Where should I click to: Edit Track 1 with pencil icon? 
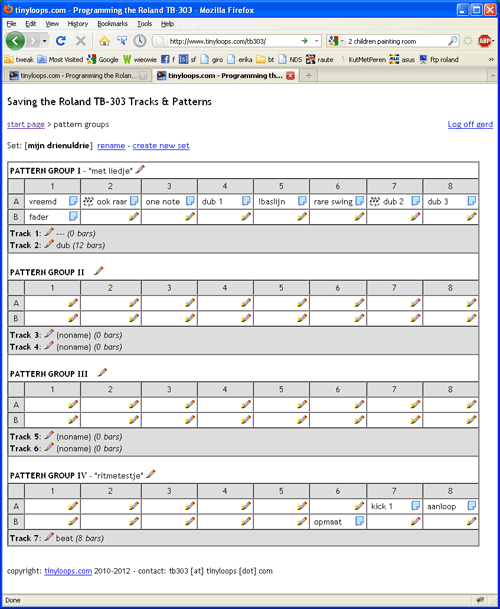(49, 232)
